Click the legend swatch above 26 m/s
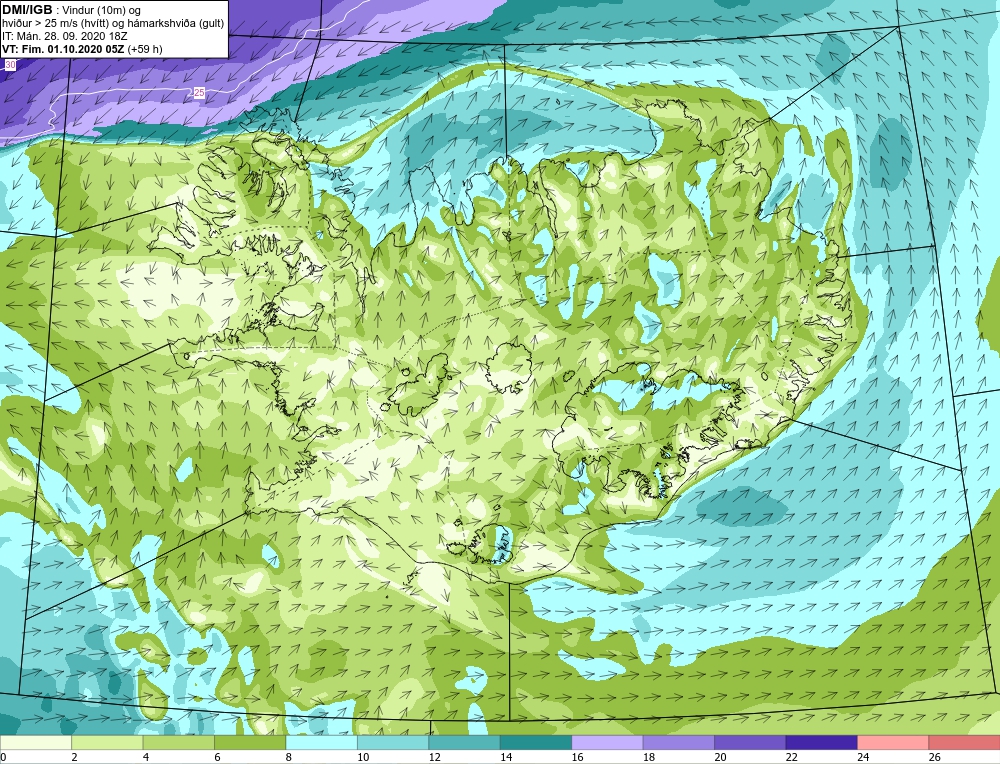This screenshot has width=1000, height=764. tap(964, 742)
